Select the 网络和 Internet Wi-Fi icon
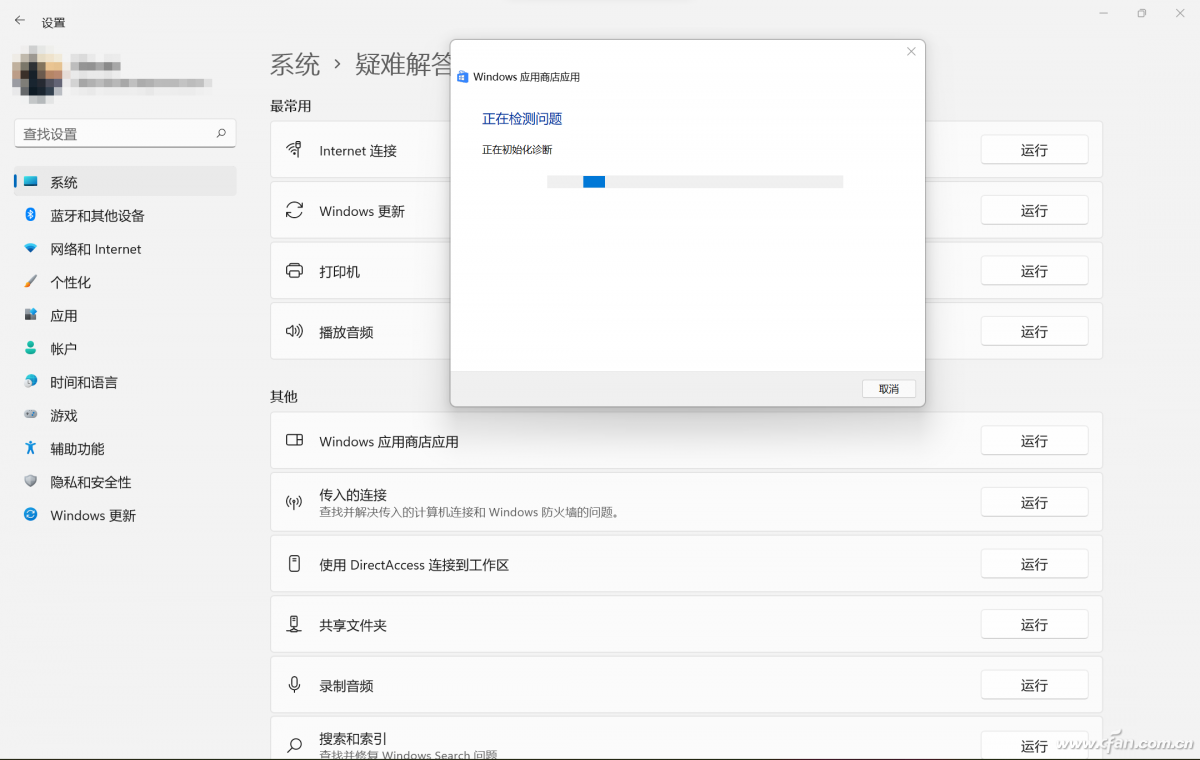Viewport: 1200px width, 760px height. pyautogui.click(x=30, y=249)
